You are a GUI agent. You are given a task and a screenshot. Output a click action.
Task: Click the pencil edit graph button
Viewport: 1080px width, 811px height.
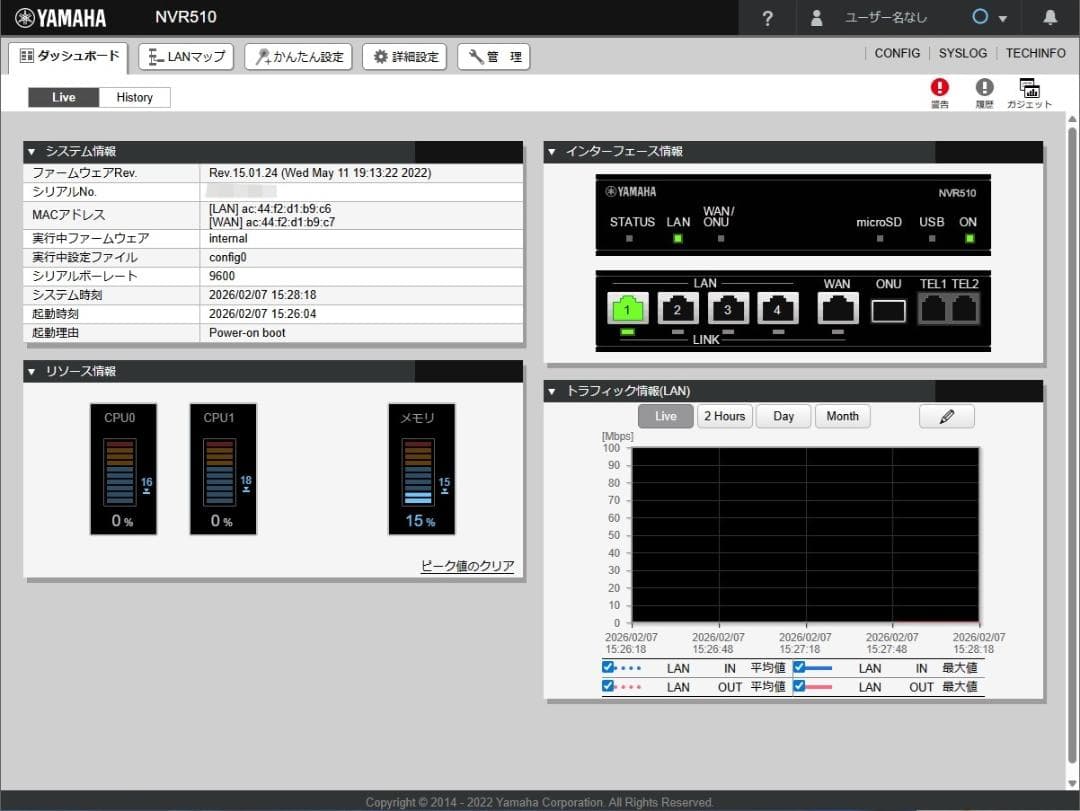coord(946,416)
